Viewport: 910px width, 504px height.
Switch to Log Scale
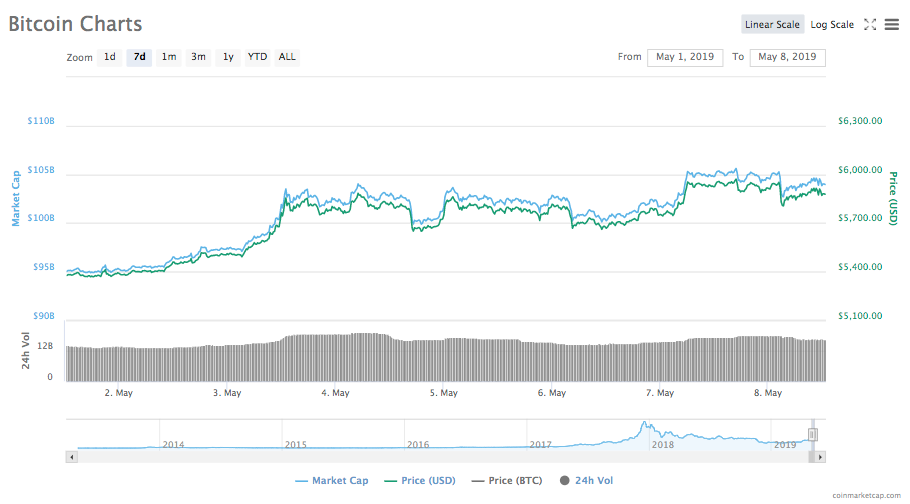click(x=832, y=24)
